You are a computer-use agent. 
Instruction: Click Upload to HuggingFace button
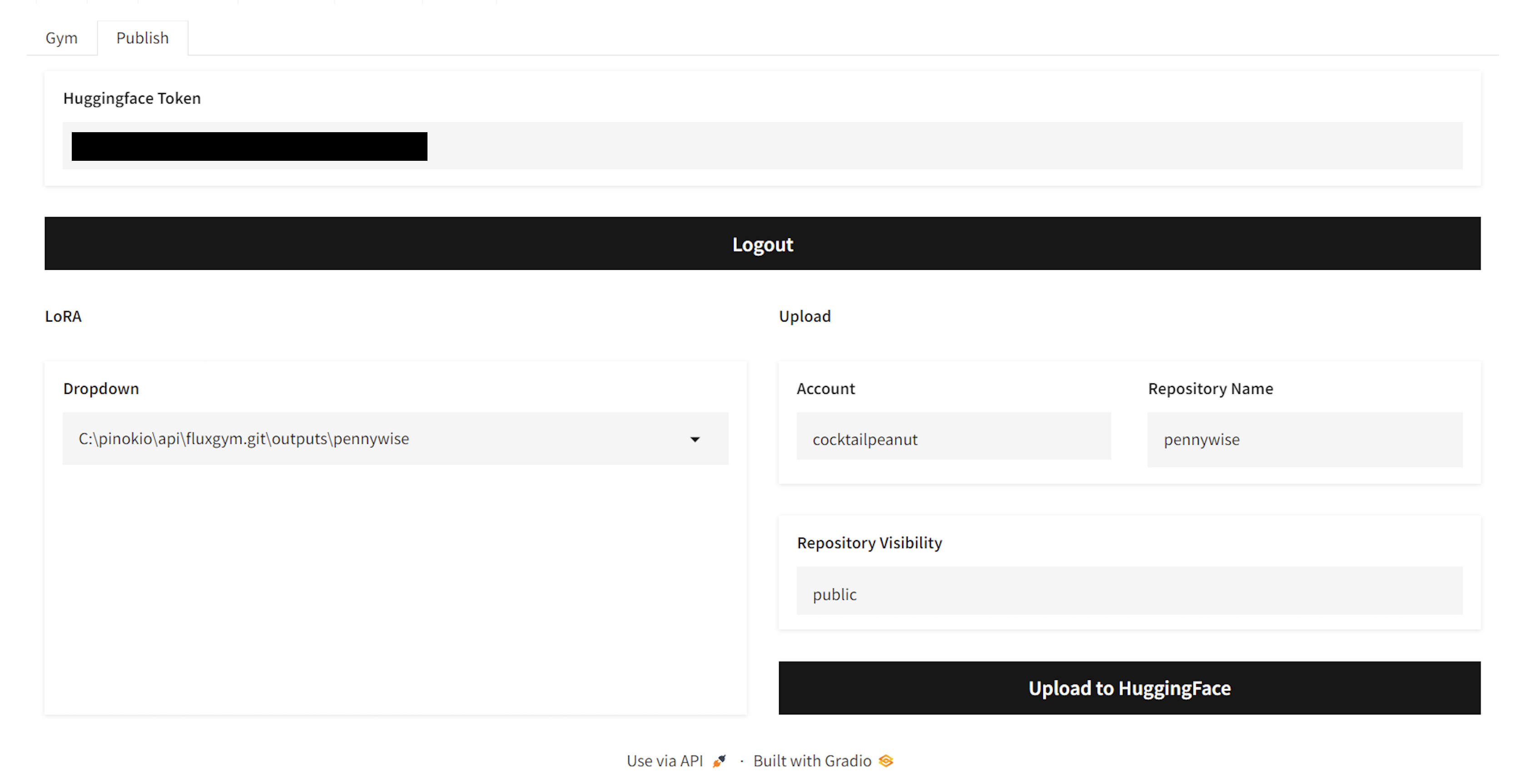(1129, 688)
